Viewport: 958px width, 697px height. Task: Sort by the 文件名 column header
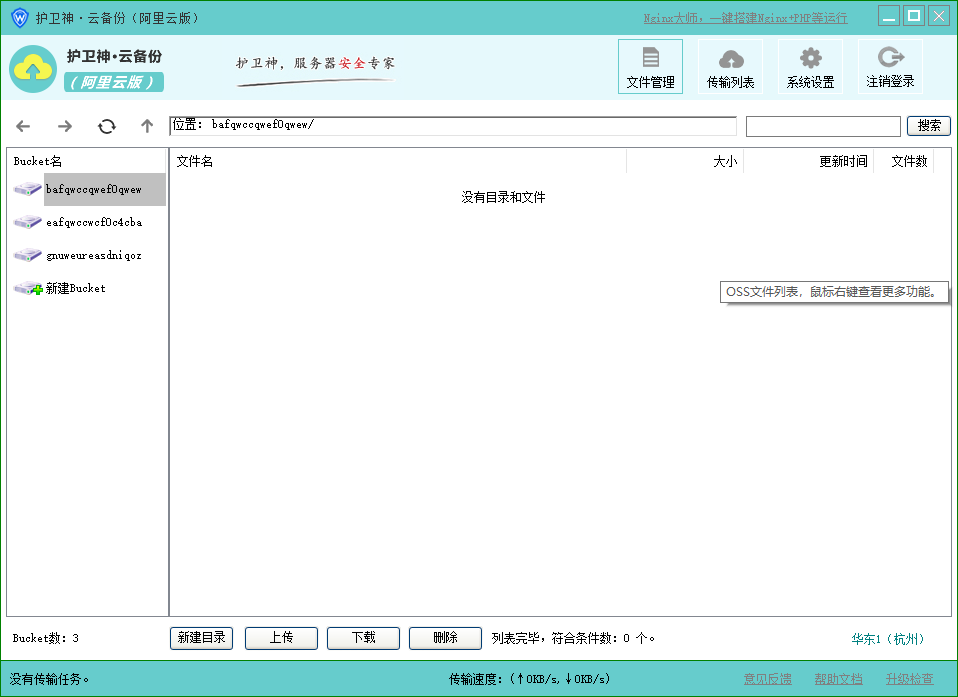pos(398,161)
